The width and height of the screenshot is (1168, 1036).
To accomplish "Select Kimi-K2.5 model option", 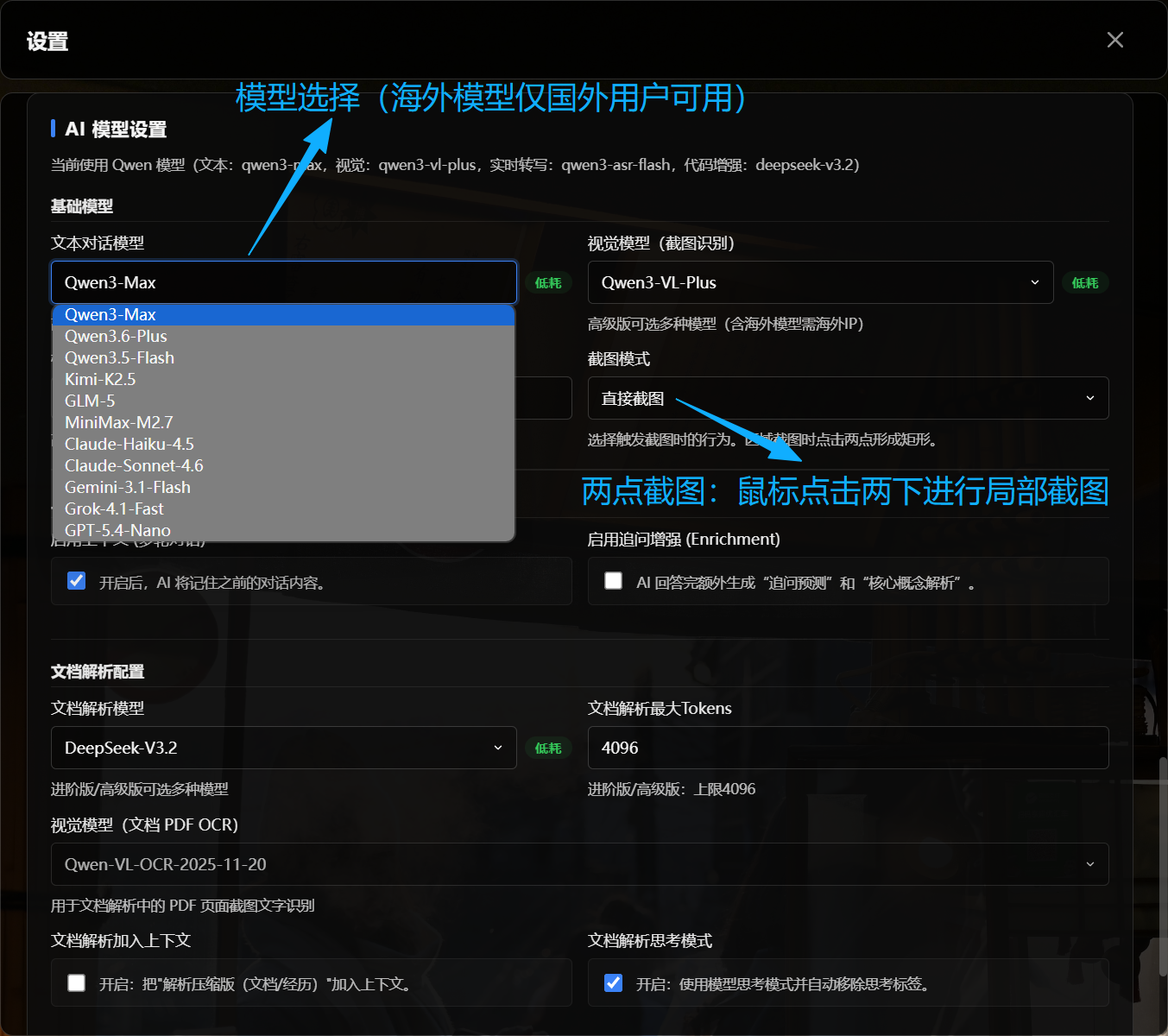I will point(284,380).
